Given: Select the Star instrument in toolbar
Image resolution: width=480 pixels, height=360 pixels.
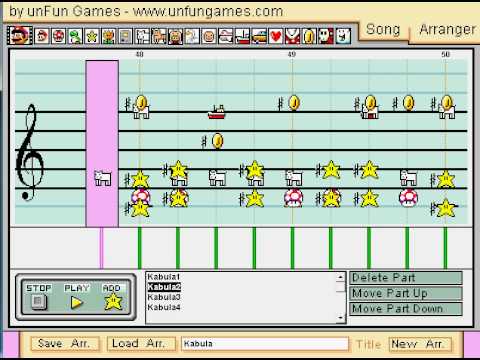Looking at the screenshot, I should [x=92, y=36].
